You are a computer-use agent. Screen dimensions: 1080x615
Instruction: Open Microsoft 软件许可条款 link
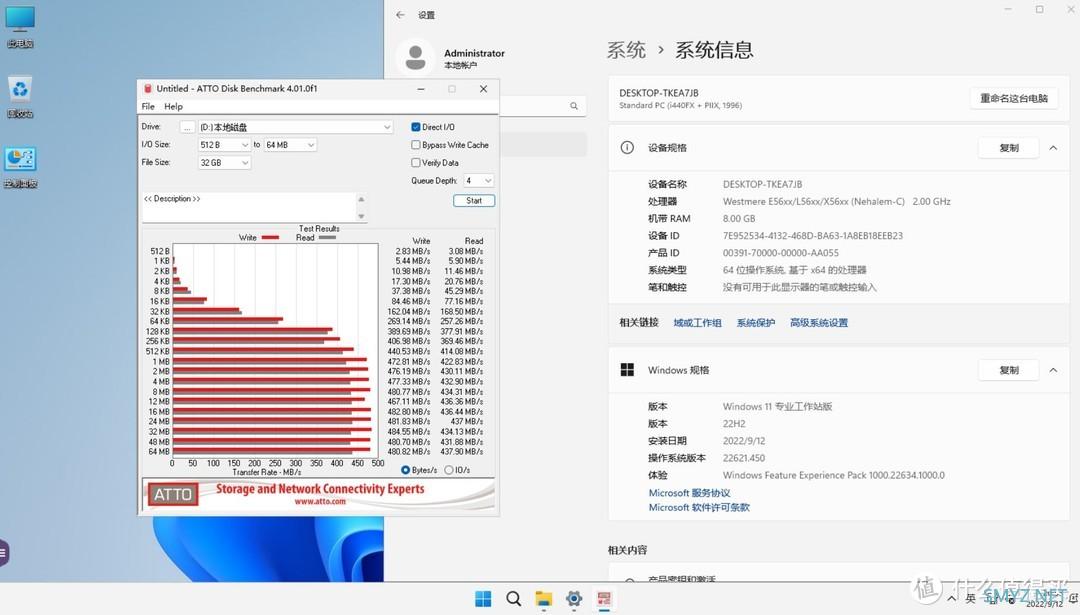pos(698,508)
